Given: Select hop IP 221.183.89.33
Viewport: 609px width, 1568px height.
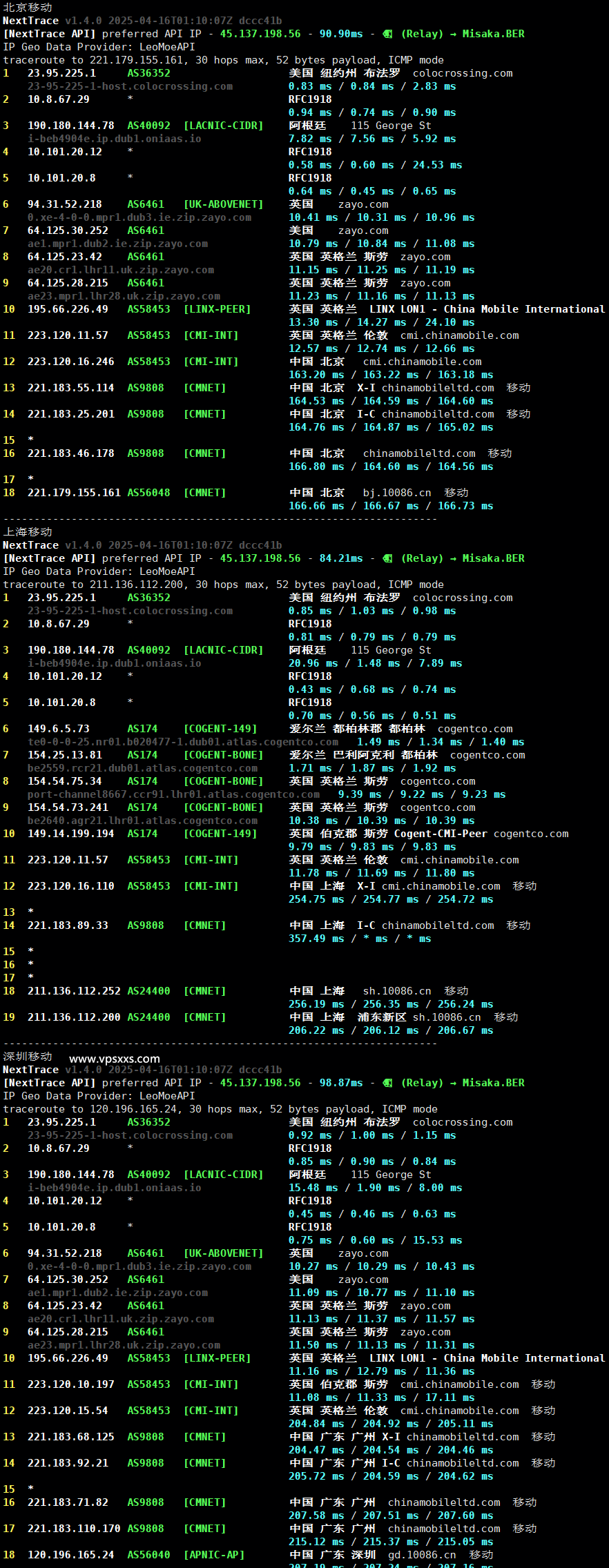Looking at the screenshot, I should pyautogui.click(x=68, y=925).
